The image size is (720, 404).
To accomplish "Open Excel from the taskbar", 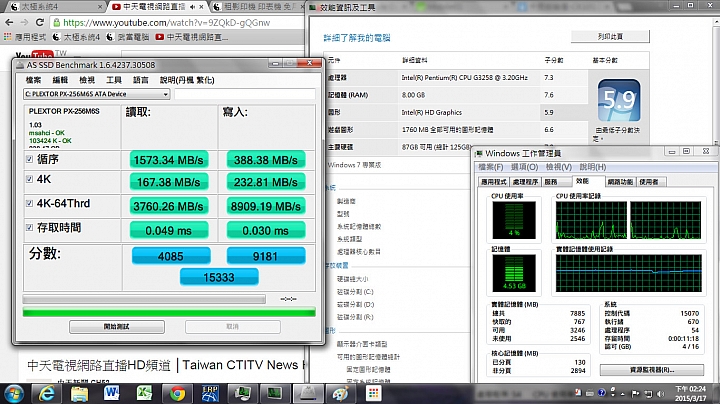I will [x=144, y=393].
